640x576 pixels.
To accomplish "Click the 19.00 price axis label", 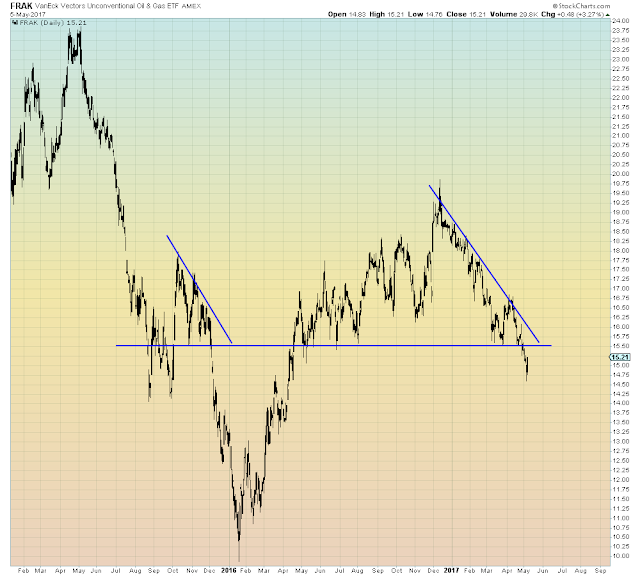I will [621, 212].
